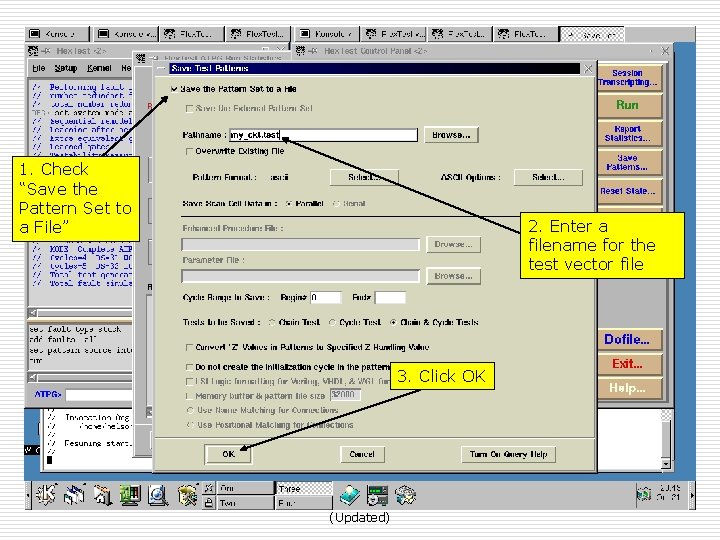Click Reset State in Control Panel
The width and height of the screenshot is (720, 540).
pos(630,191)
